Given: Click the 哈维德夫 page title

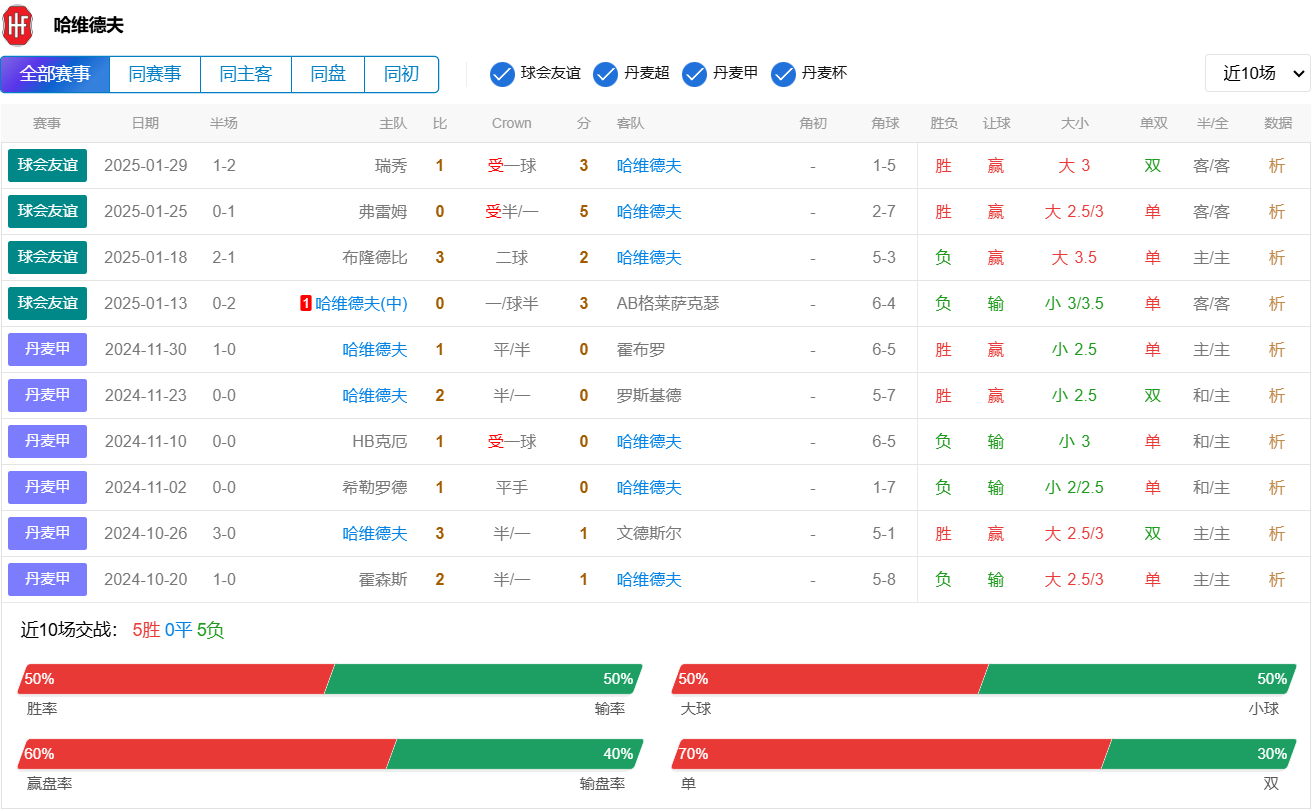Looking at the screenshot, I should 89,25.
